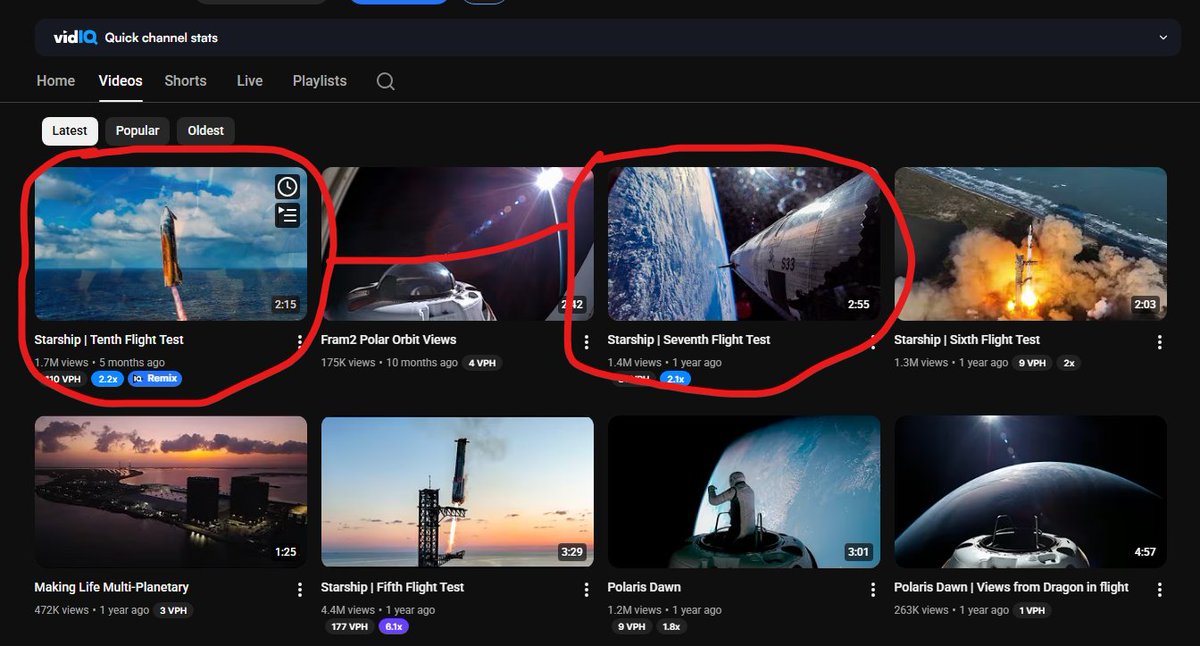Click the 9 VPH badge under Sixth Flight Test
Image resolution: width=1200 pixels, height=646 pixels.
[1033, 363]
